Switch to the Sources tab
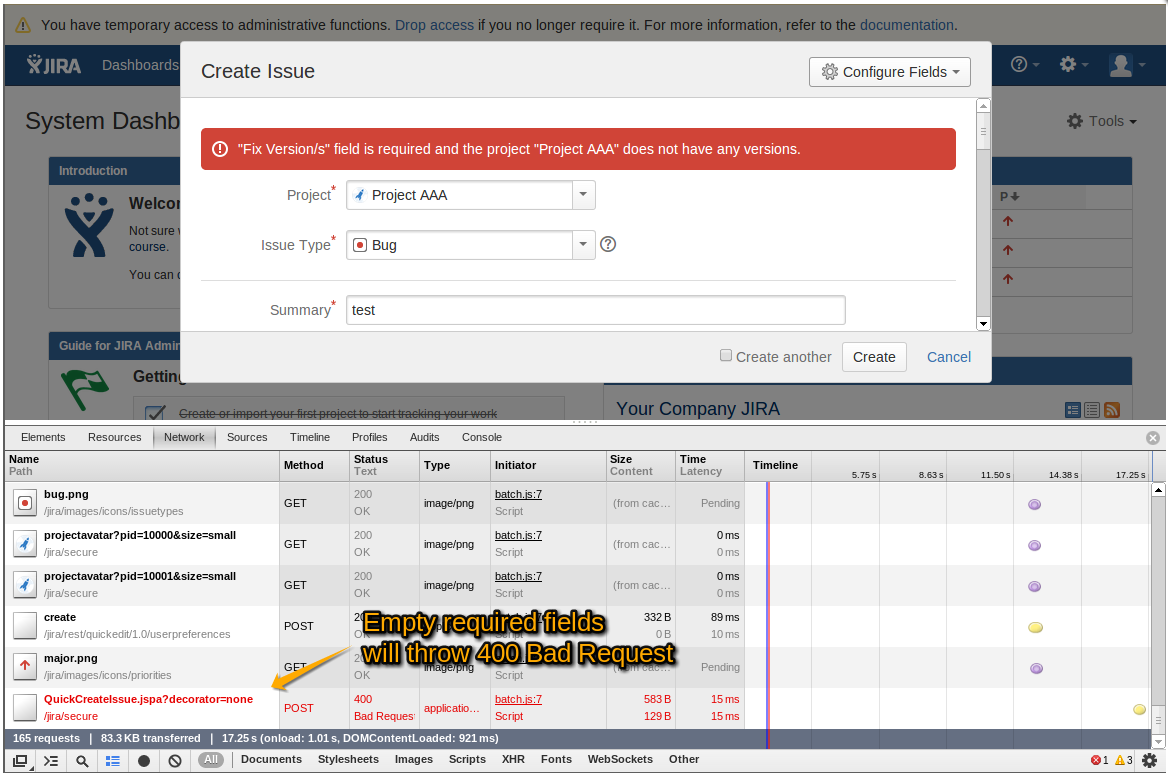The width and height of the screenshot is (1168, 777). 247,437
